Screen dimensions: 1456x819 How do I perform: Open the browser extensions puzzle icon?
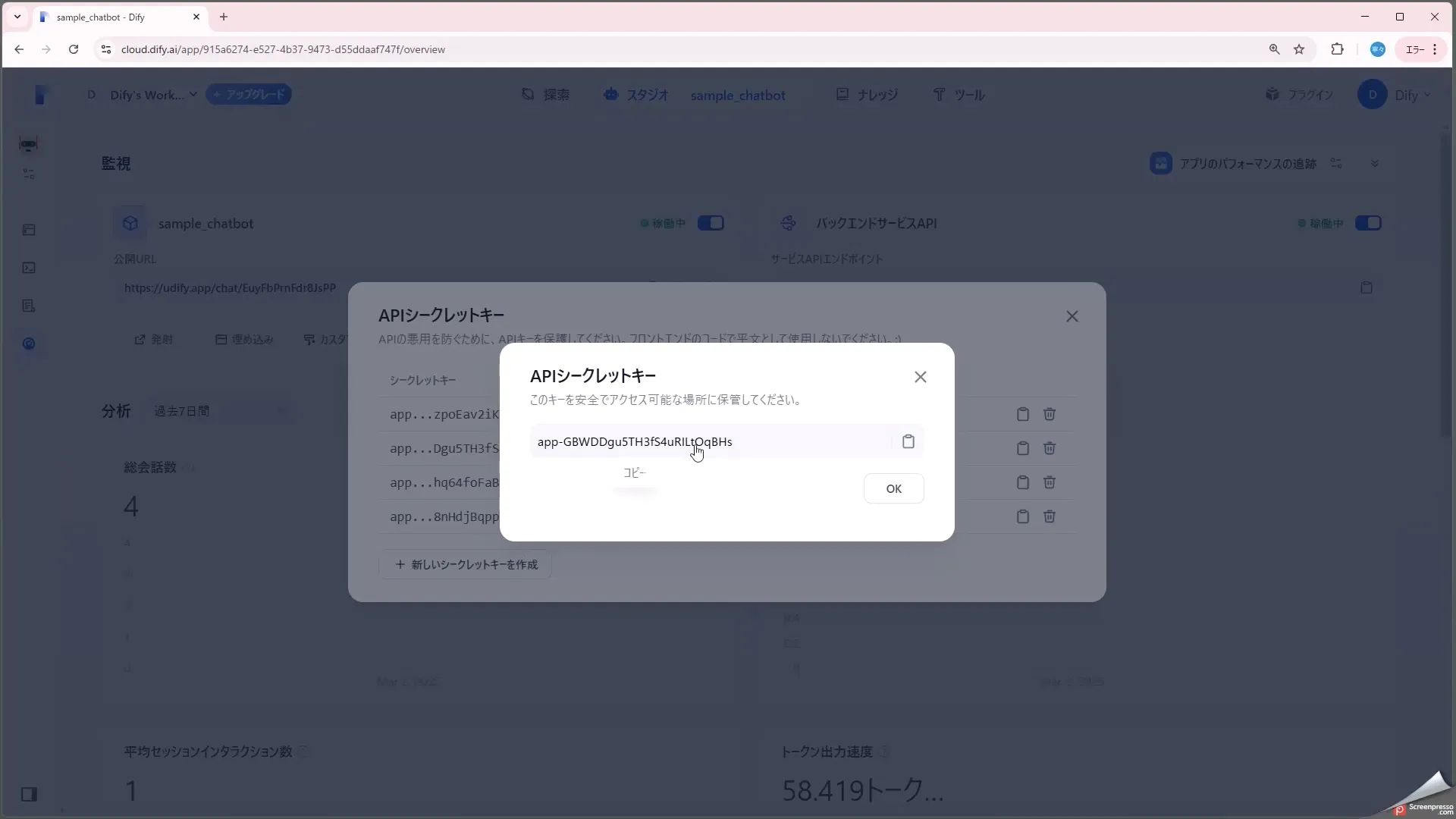coord(1337,49)
